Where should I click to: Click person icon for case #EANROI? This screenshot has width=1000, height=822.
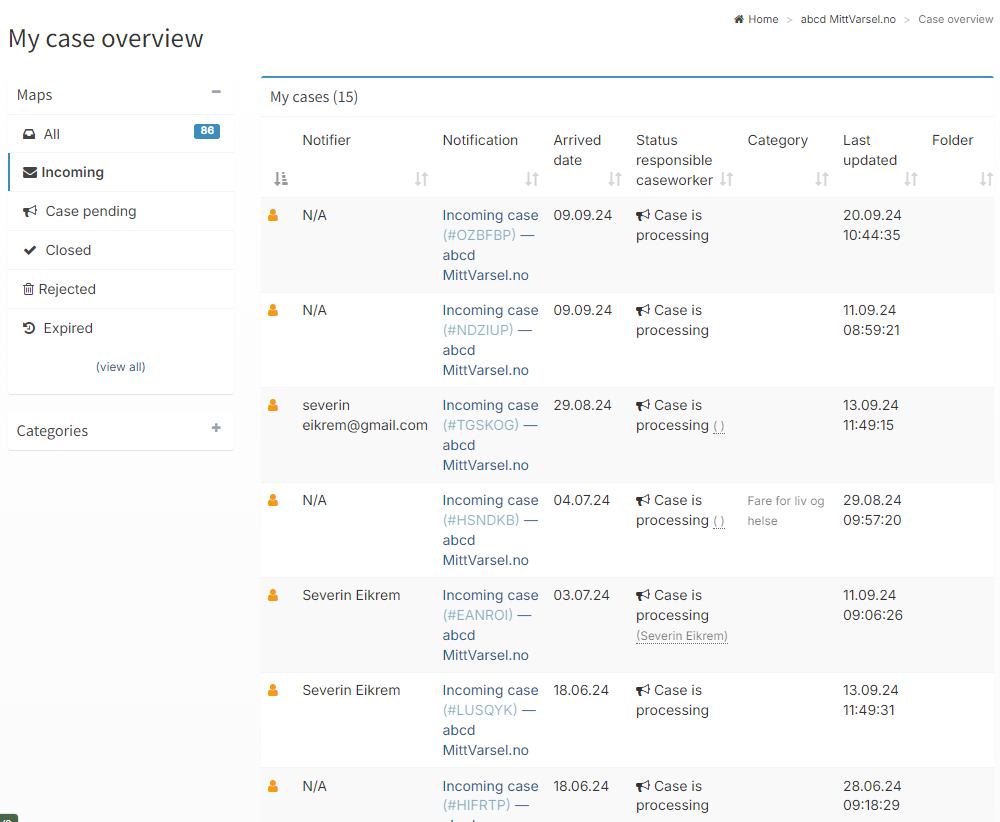point(273,595)
